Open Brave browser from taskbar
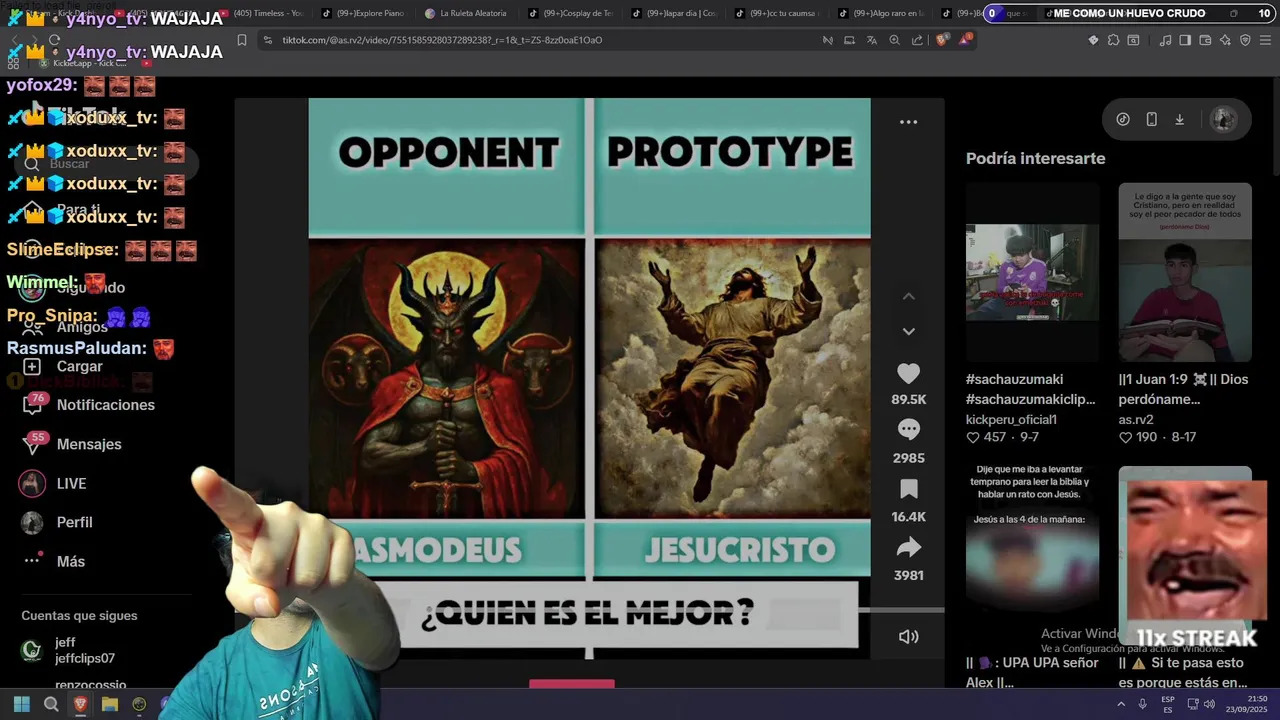 pos(80,704)
